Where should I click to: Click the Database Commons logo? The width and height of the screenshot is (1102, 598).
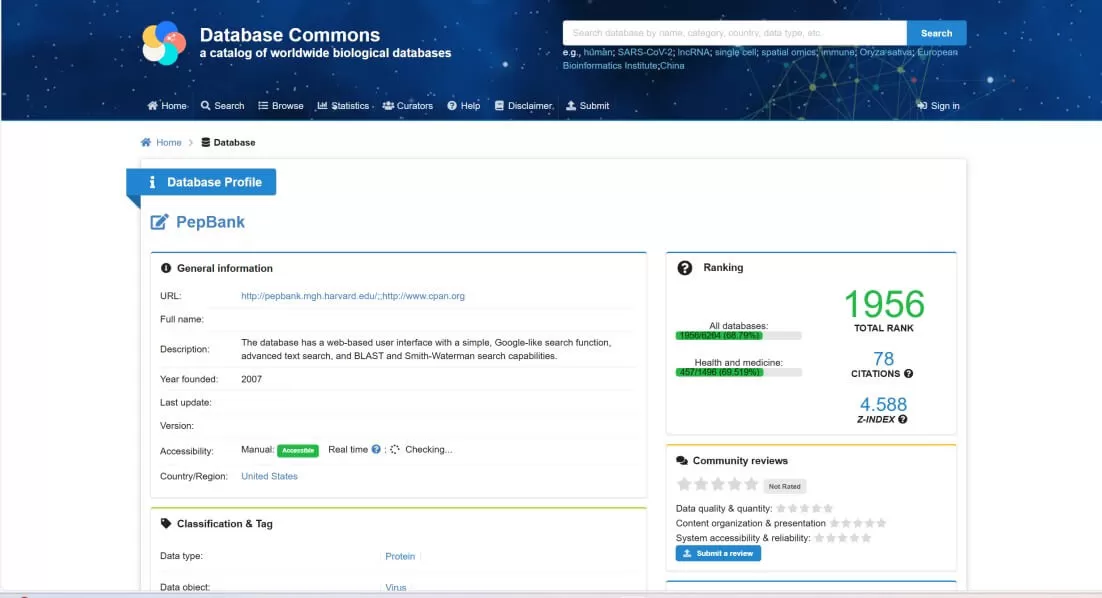click(x=164, y=43)
